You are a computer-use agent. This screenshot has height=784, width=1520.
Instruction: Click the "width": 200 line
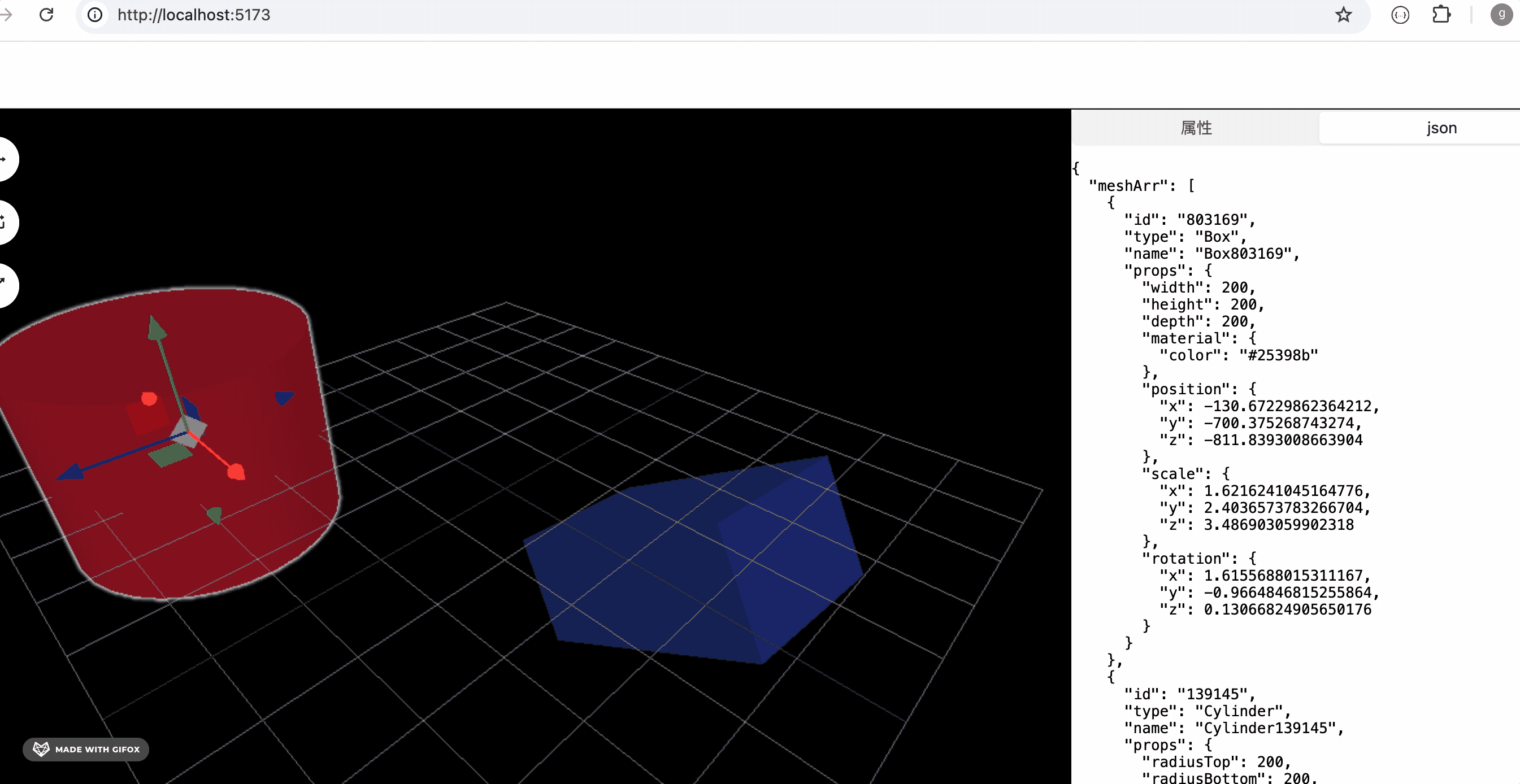point(1198,288)
